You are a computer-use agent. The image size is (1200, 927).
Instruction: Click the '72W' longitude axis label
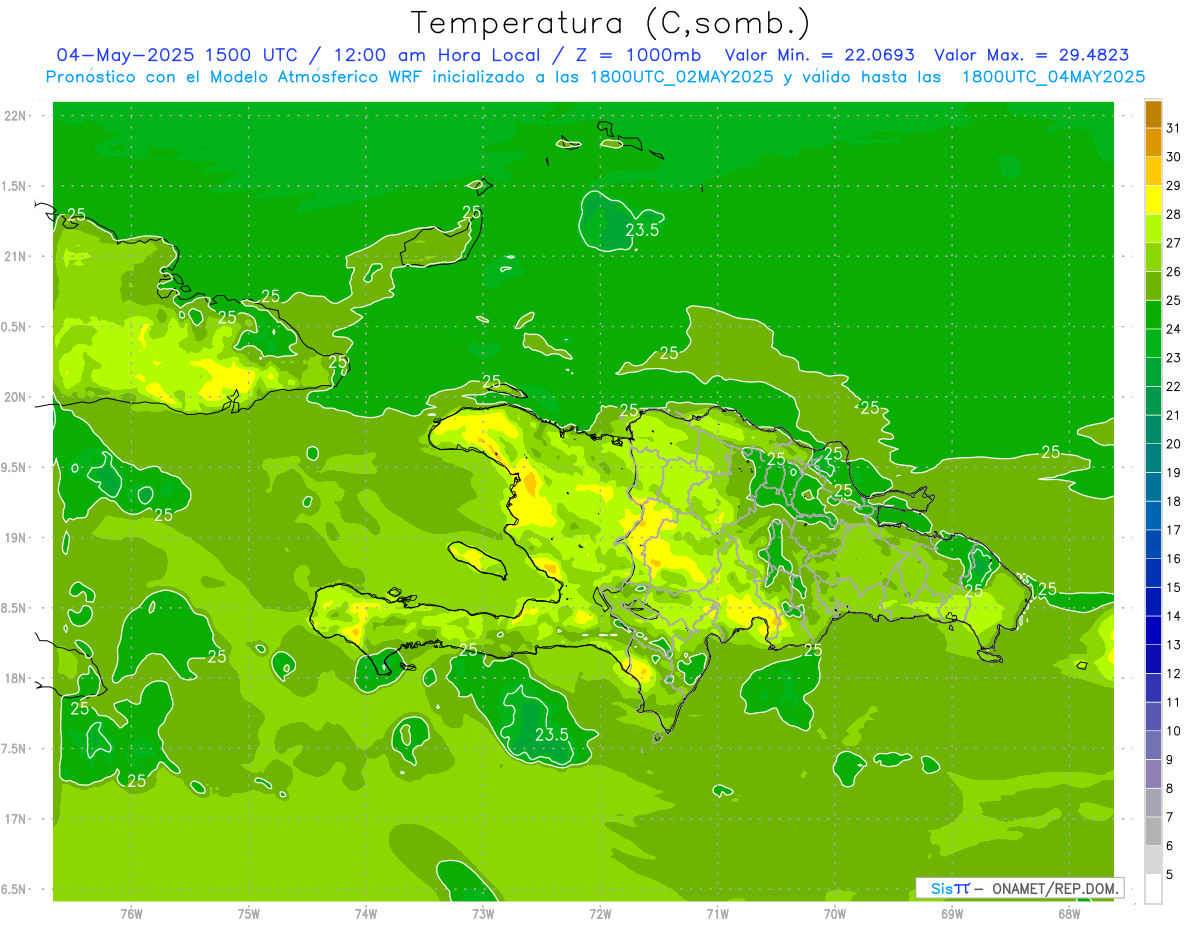pos(600,914)
